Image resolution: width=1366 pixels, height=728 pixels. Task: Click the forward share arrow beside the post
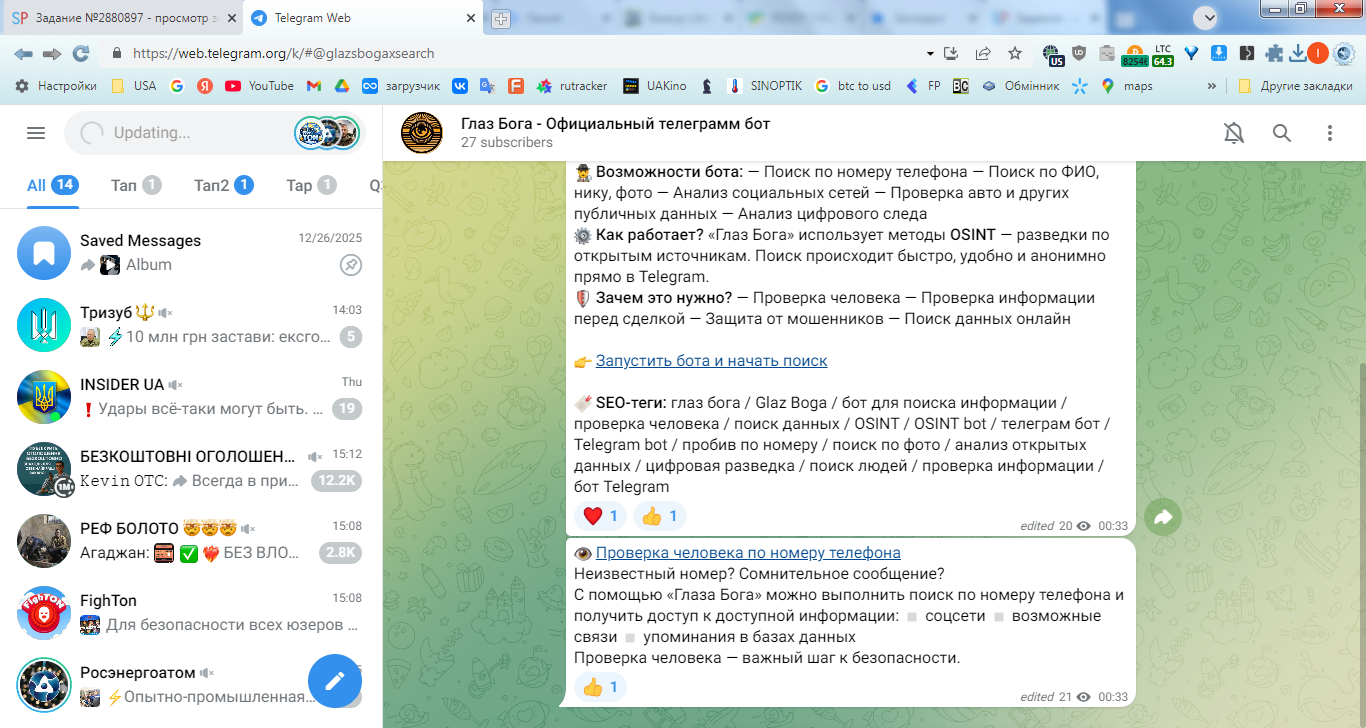pyautogui.click(x=1163, y=517)
